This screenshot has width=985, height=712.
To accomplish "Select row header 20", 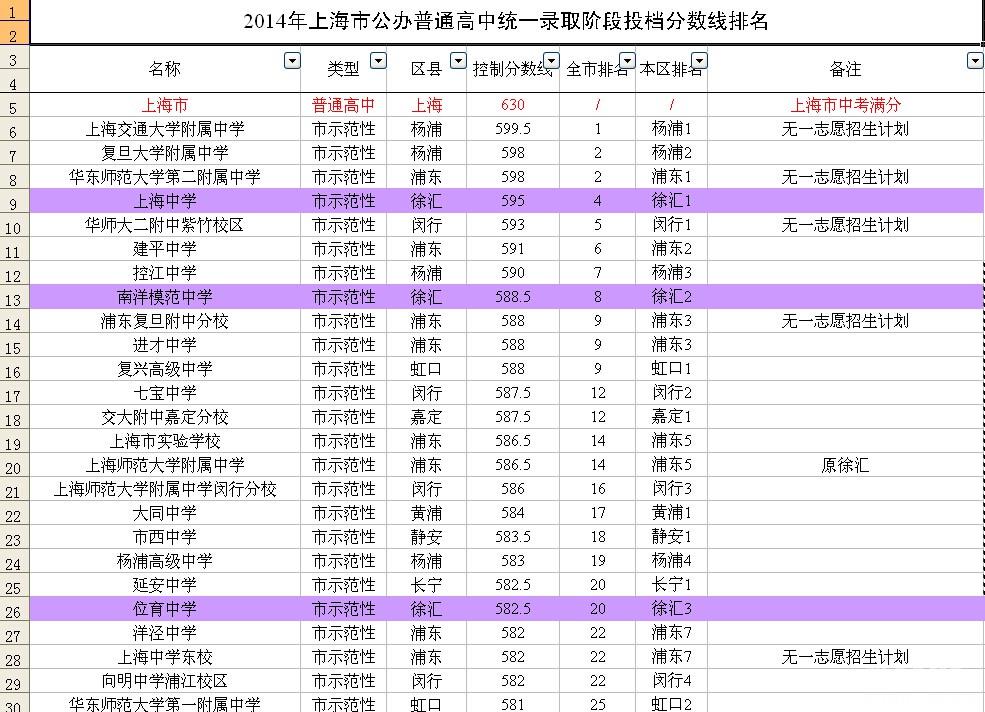I will click(14, 465).
